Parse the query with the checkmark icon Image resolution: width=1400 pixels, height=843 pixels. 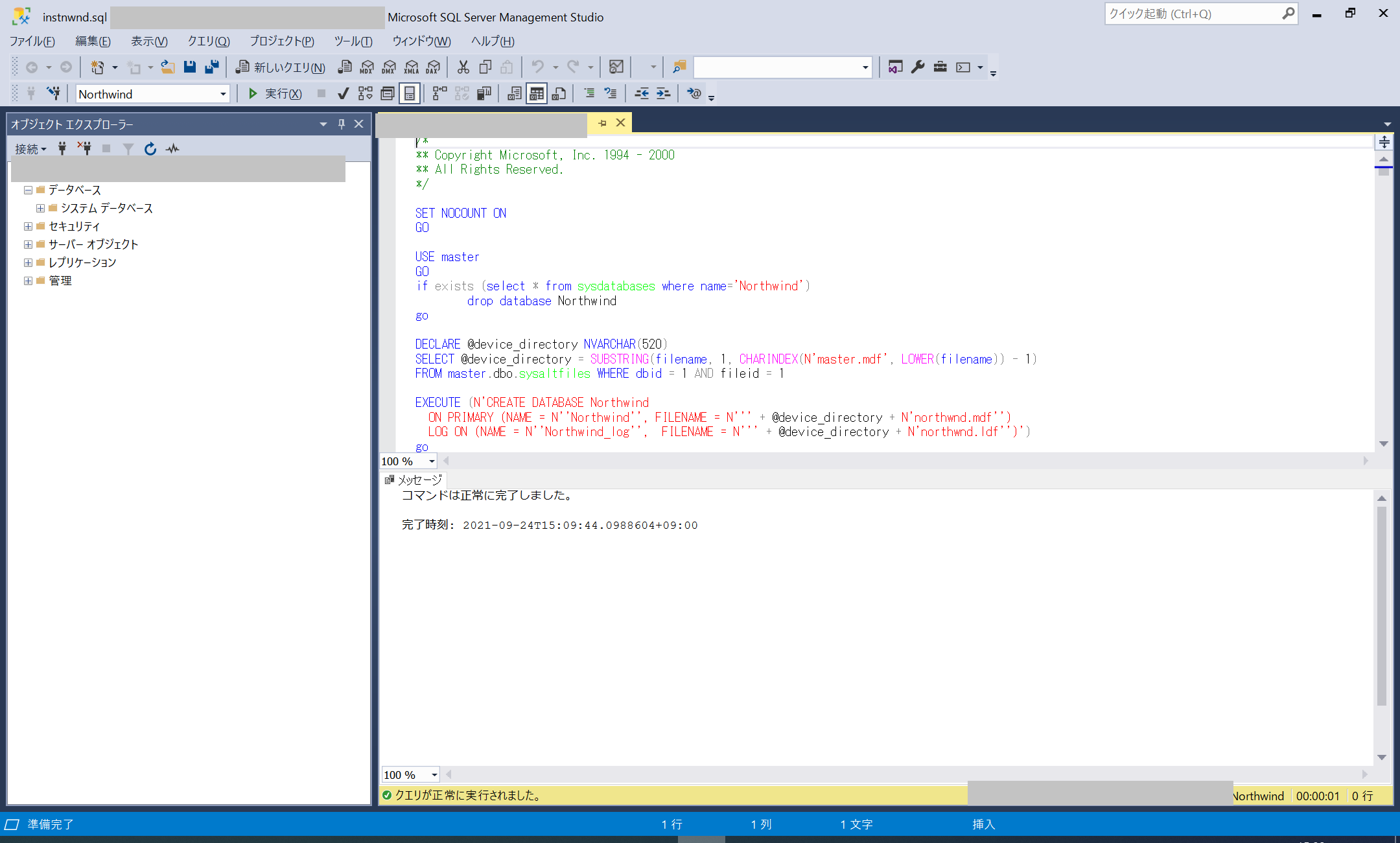tap(344, 93)
